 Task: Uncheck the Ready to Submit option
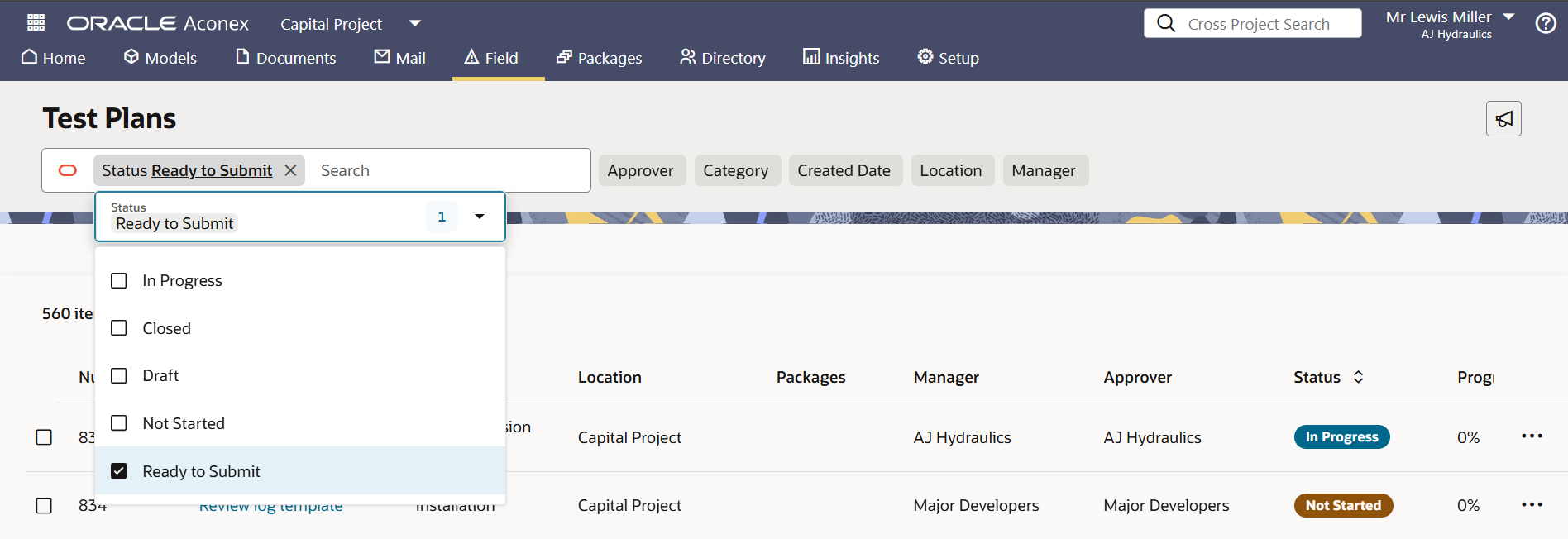click(119, 471)
